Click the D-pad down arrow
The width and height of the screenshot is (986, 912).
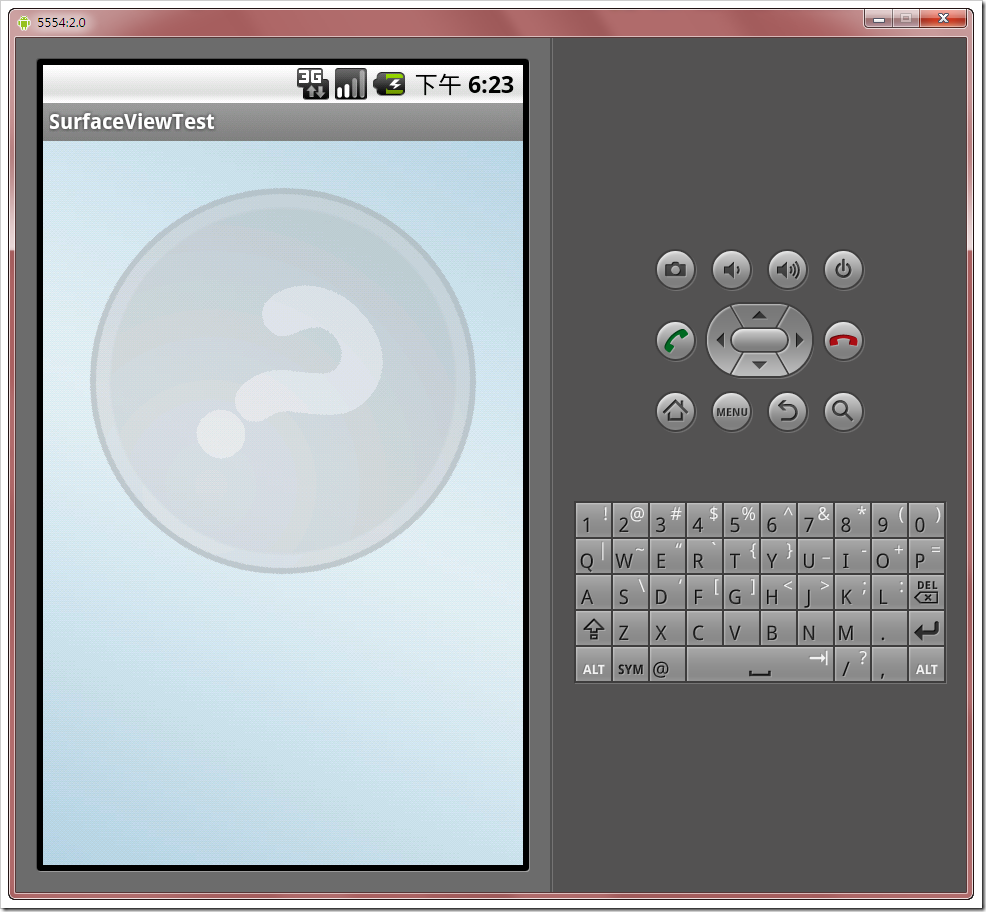coord(760,365)
